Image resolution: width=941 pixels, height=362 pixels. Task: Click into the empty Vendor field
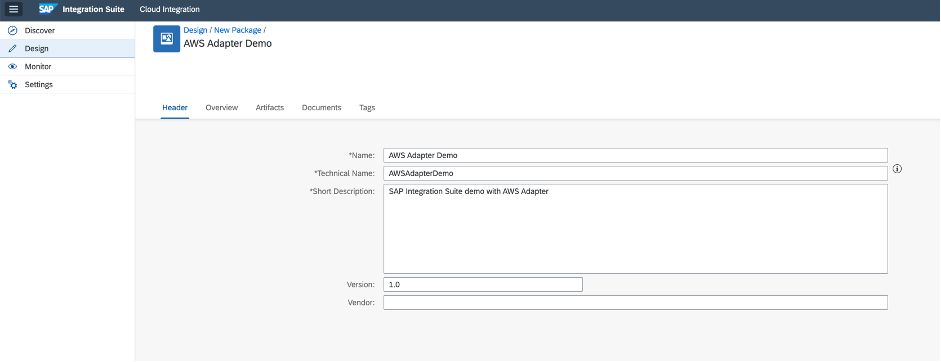[x=635, y=303]
